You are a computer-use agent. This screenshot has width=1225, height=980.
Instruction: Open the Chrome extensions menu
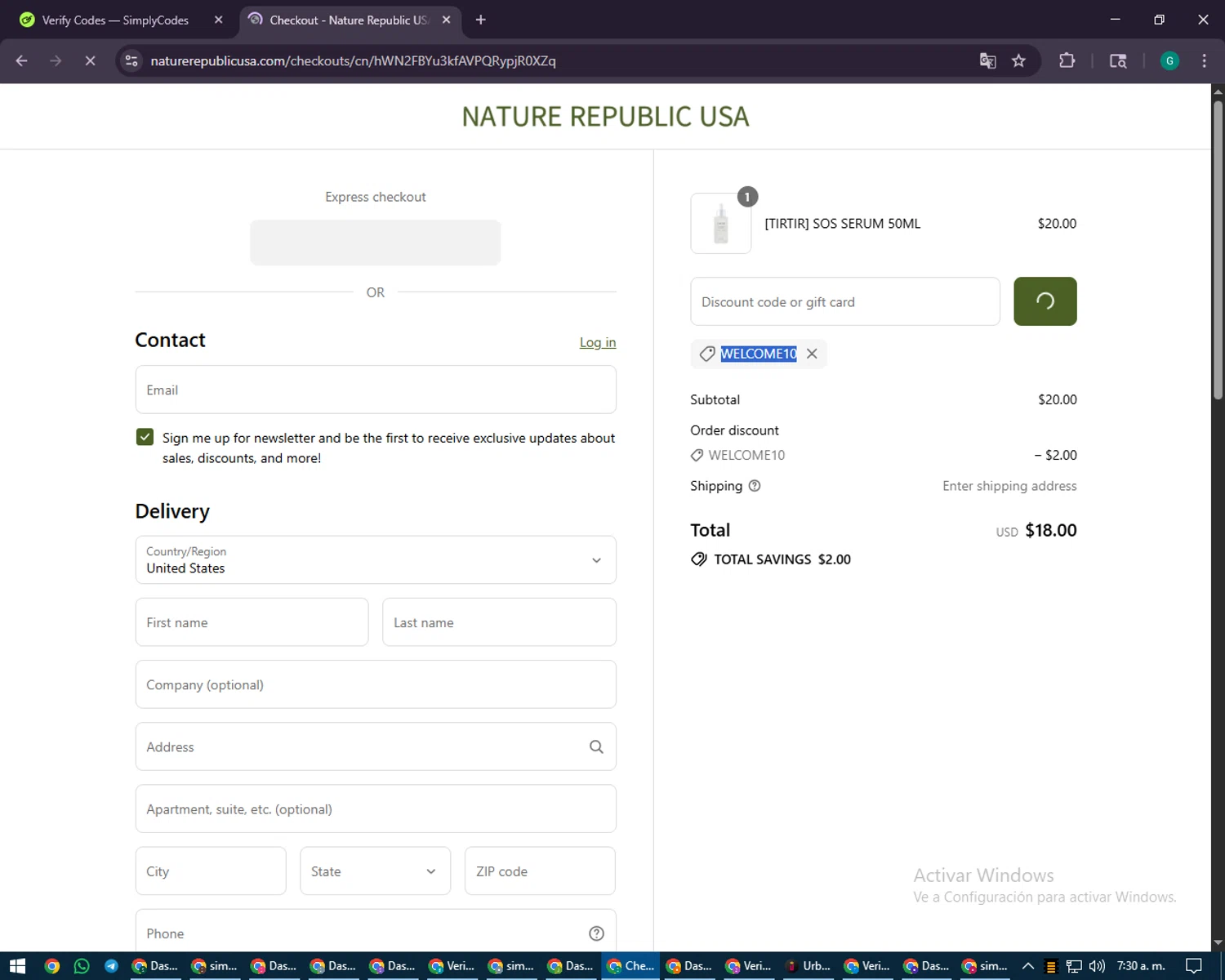coord(1067,60)
